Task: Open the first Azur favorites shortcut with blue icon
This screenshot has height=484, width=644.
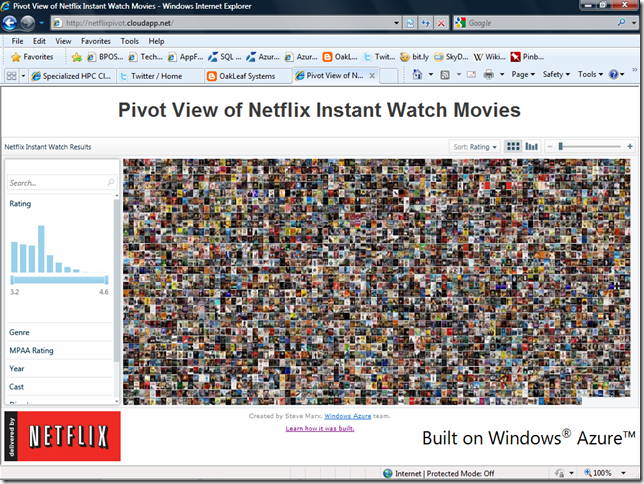Action: click(262, 57)
